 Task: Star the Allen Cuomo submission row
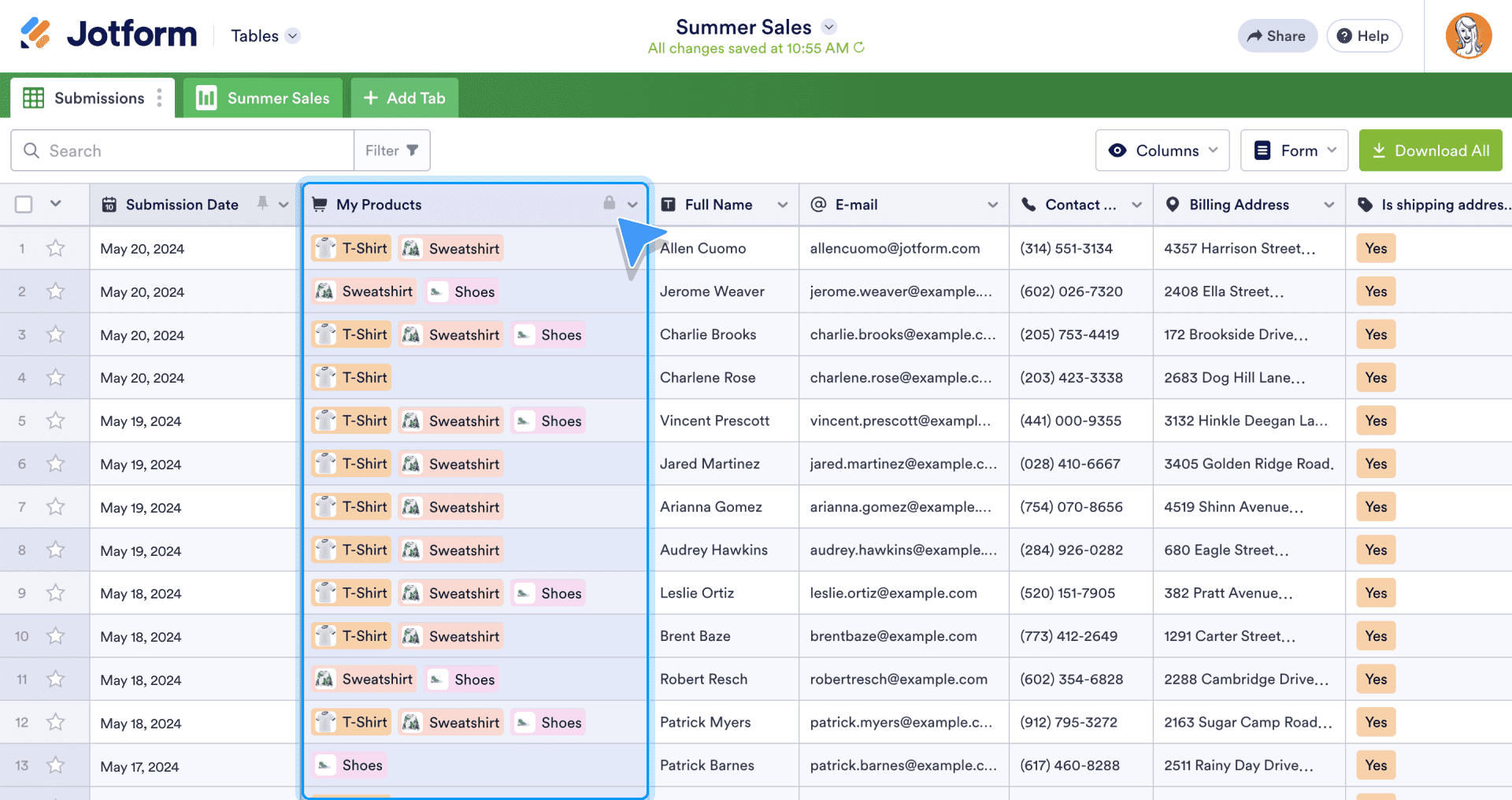coord(55,249)
